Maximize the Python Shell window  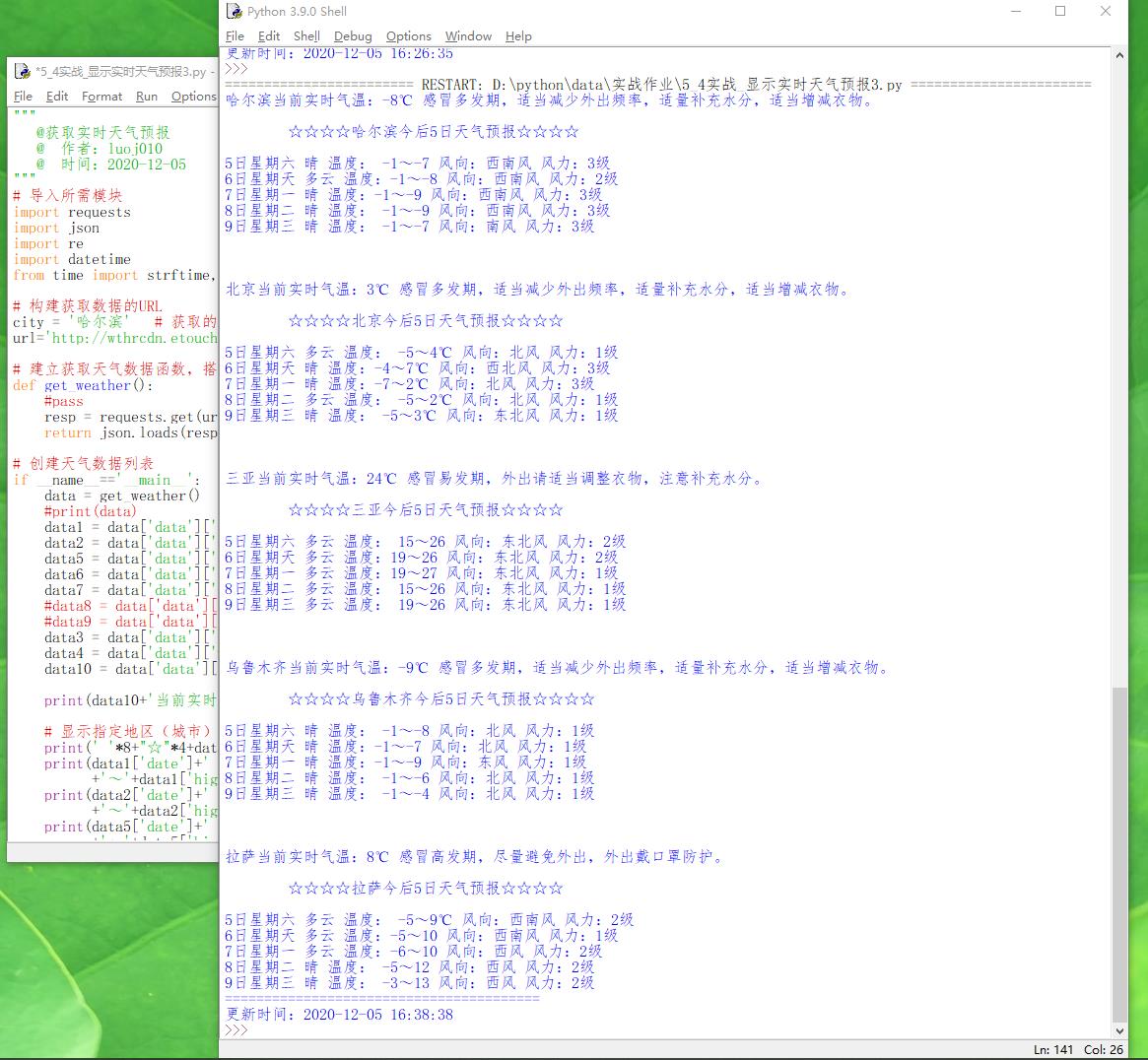tap(1060, 11)
